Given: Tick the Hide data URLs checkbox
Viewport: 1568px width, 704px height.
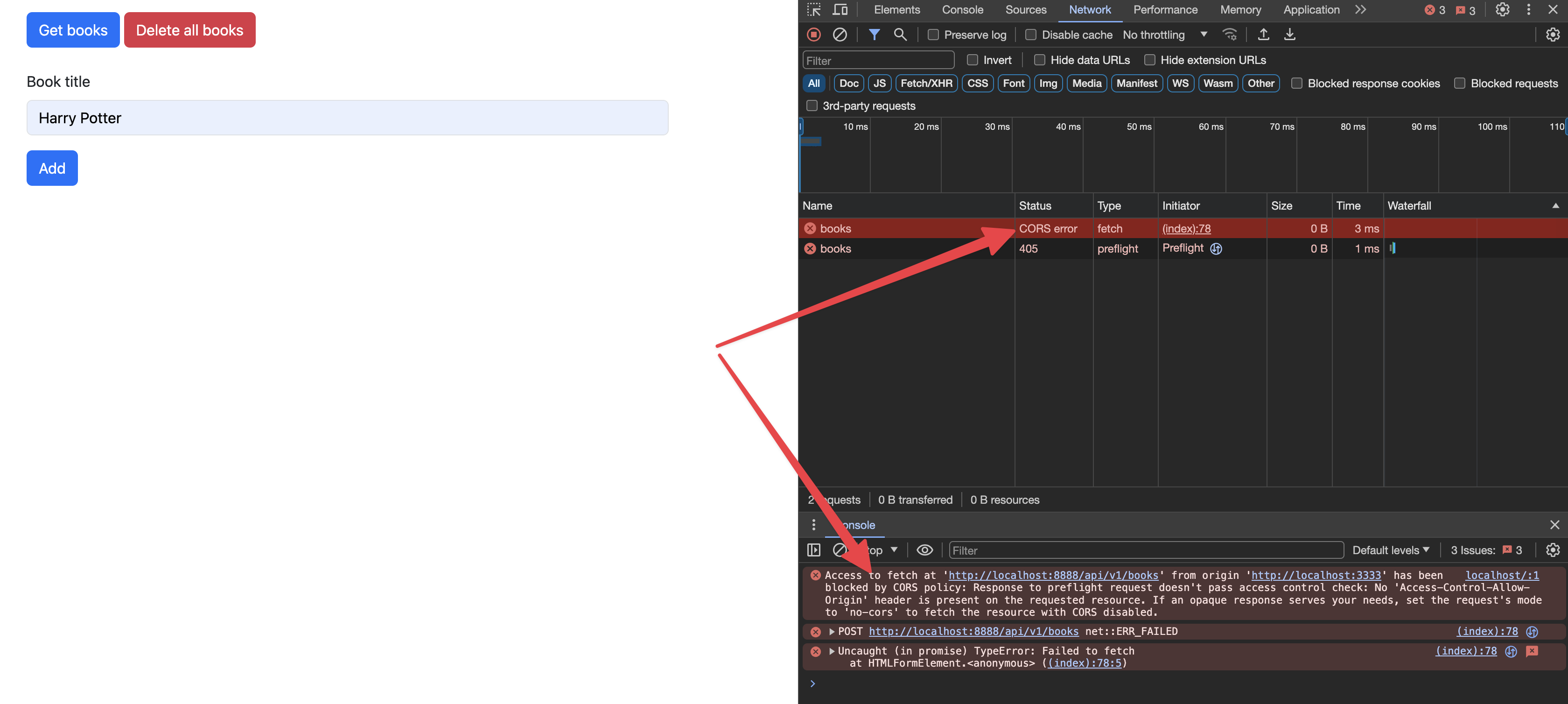Looking at the screenshot, I should pos(1040,60).
